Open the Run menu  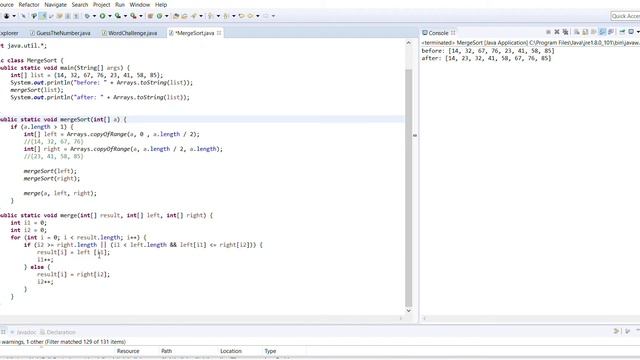[x=120, y=4]
